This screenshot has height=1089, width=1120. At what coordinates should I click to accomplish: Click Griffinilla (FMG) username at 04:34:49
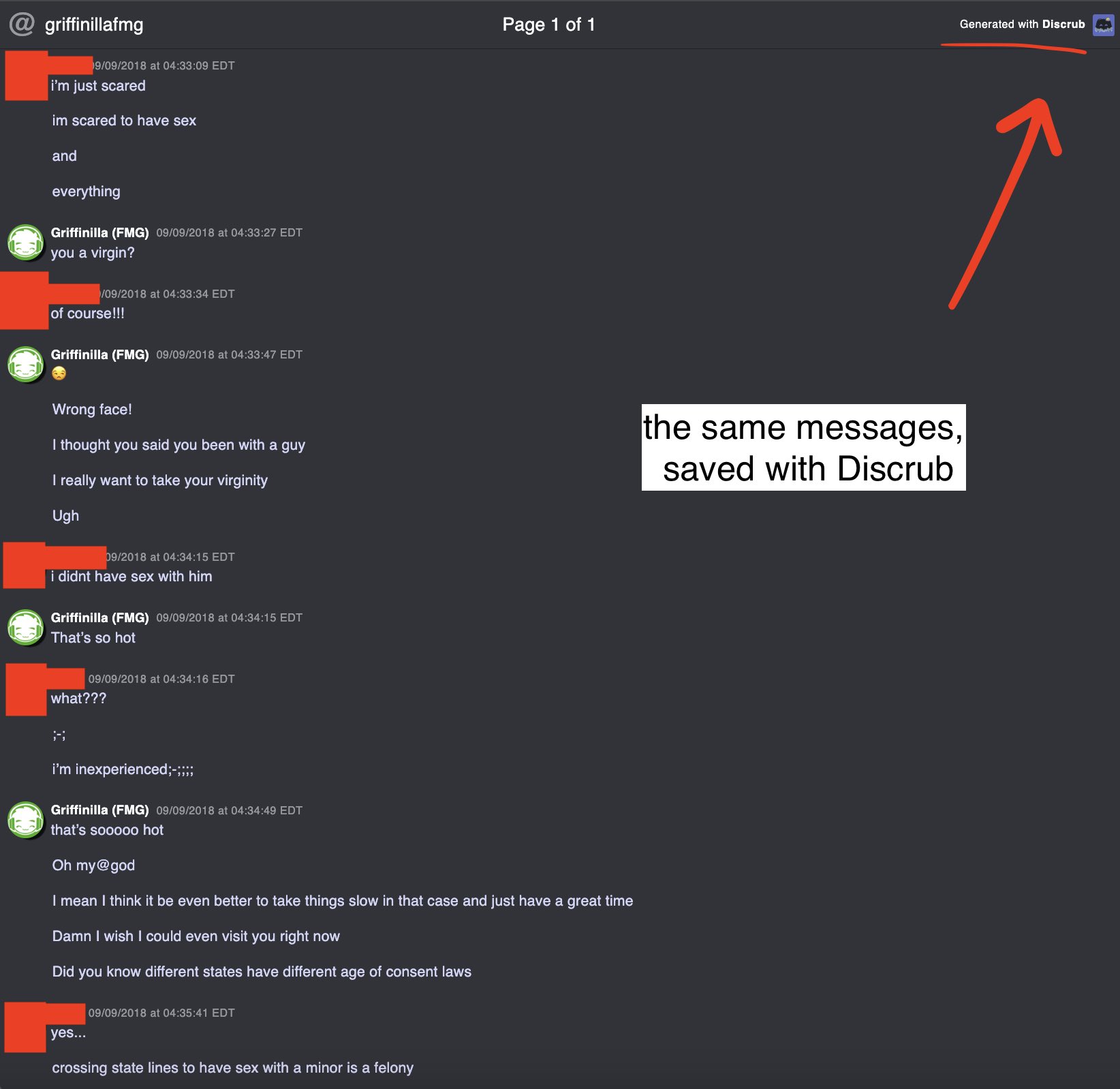click(x=100, y=810)
